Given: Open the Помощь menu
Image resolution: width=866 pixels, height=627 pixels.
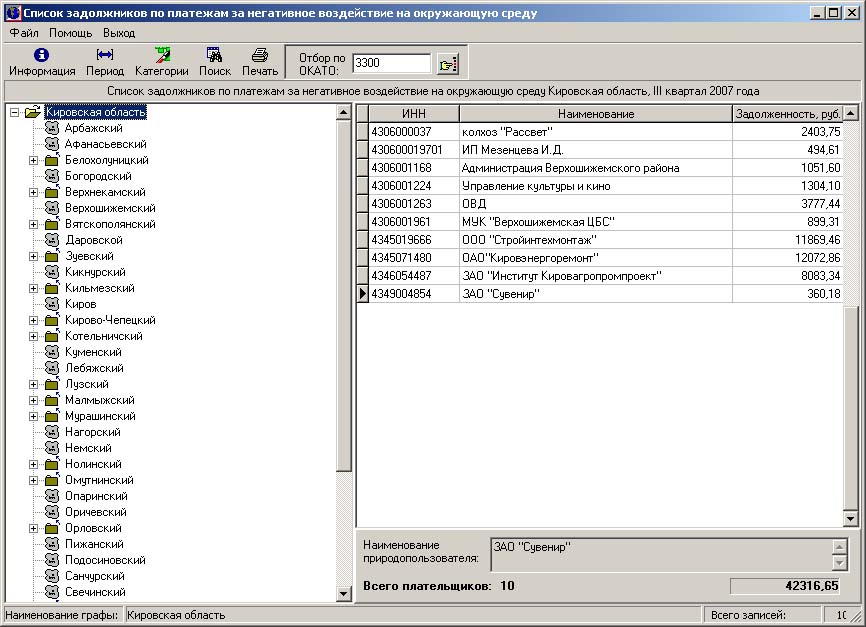Looking at the screenshot, I should pos(70,33).
